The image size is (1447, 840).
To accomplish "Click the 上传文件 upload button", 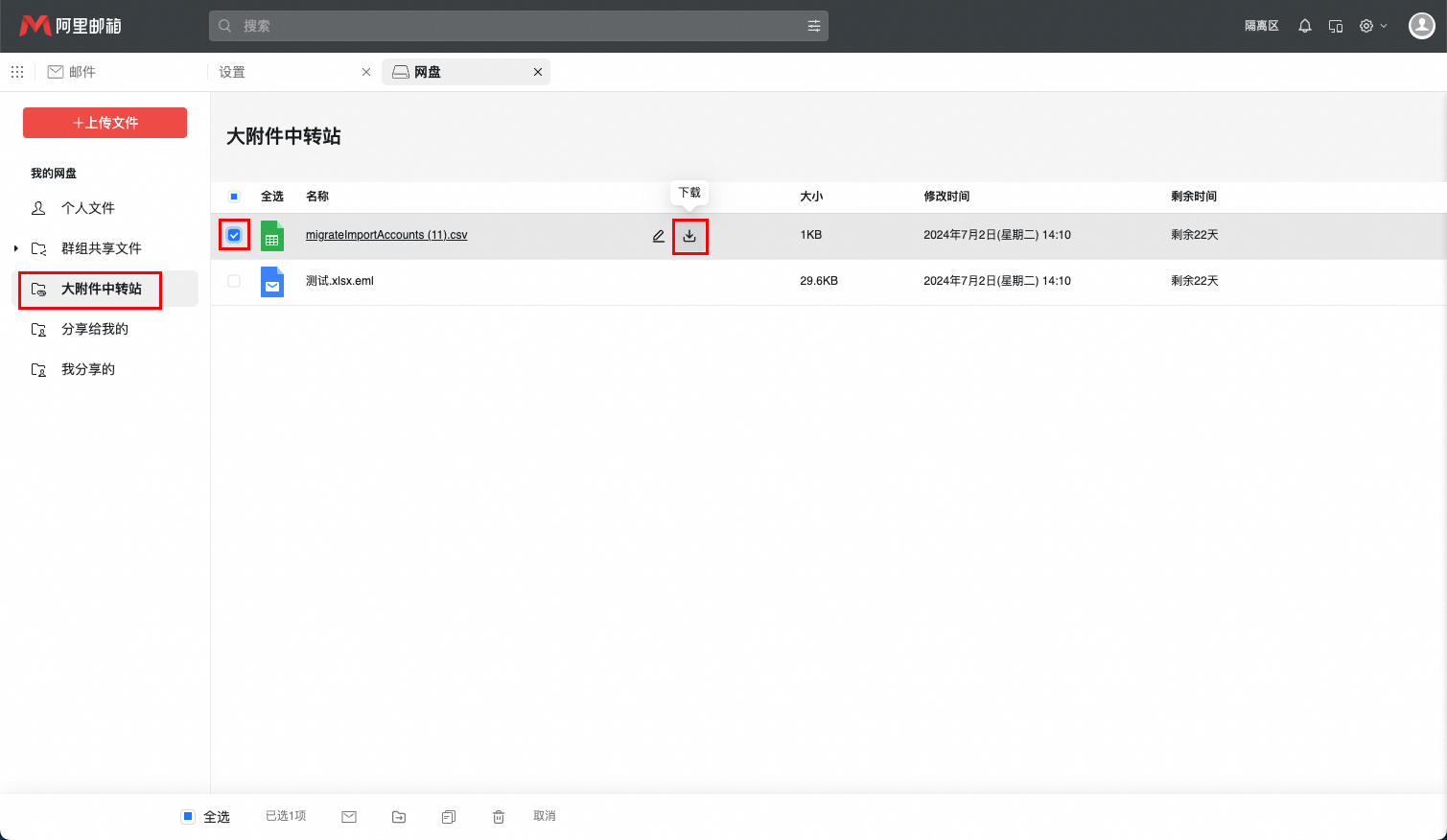I will point(105,123).
